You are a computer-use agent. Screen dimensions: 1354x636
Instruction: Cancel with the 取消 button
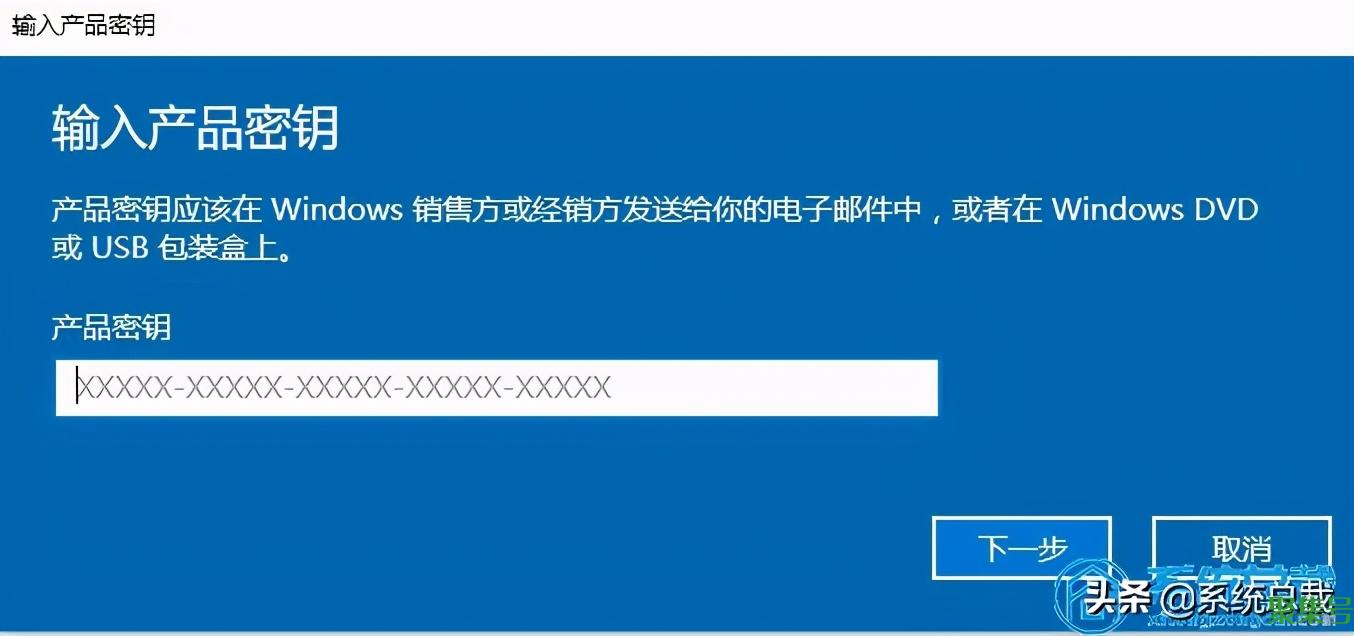pos(1241,548)
